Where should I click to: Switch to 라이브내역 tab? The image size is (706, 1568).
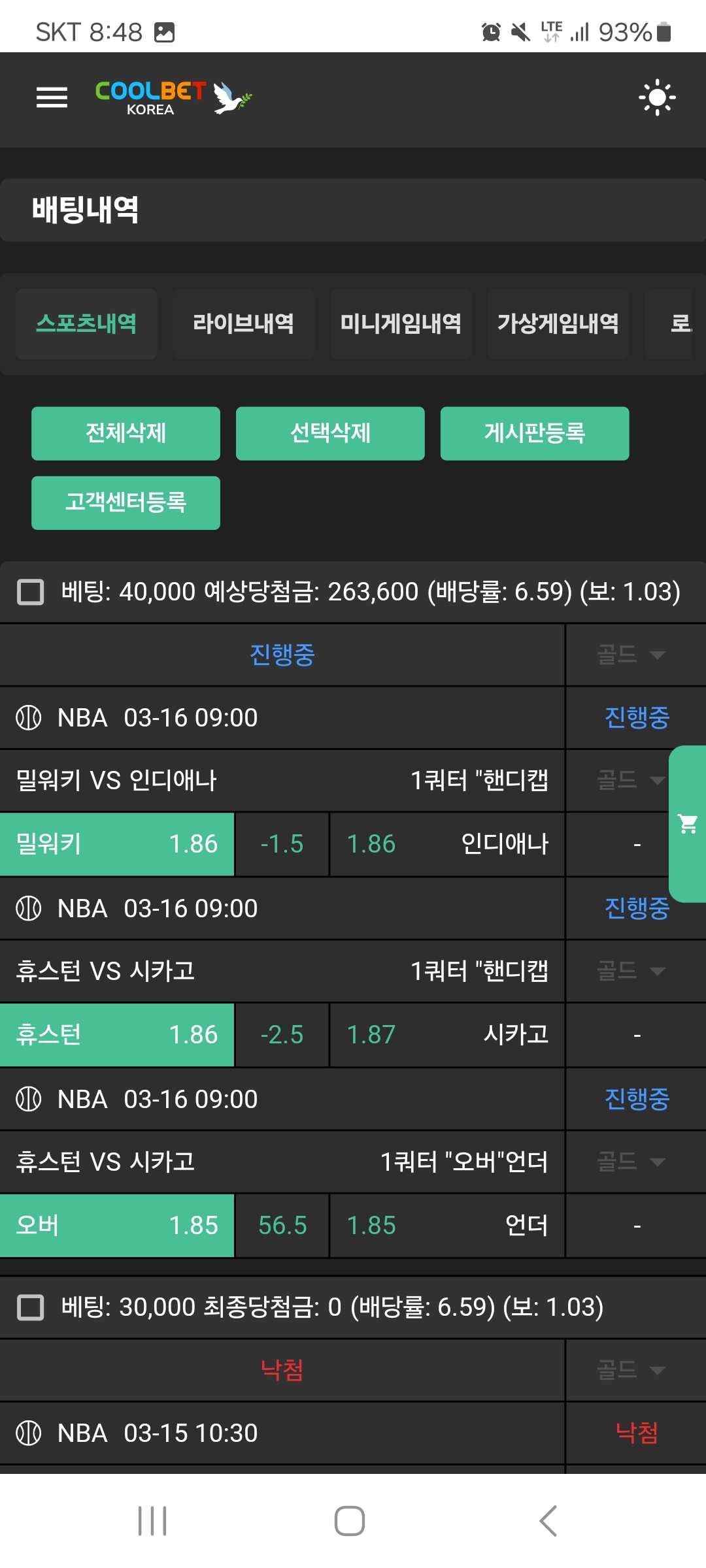243,324
